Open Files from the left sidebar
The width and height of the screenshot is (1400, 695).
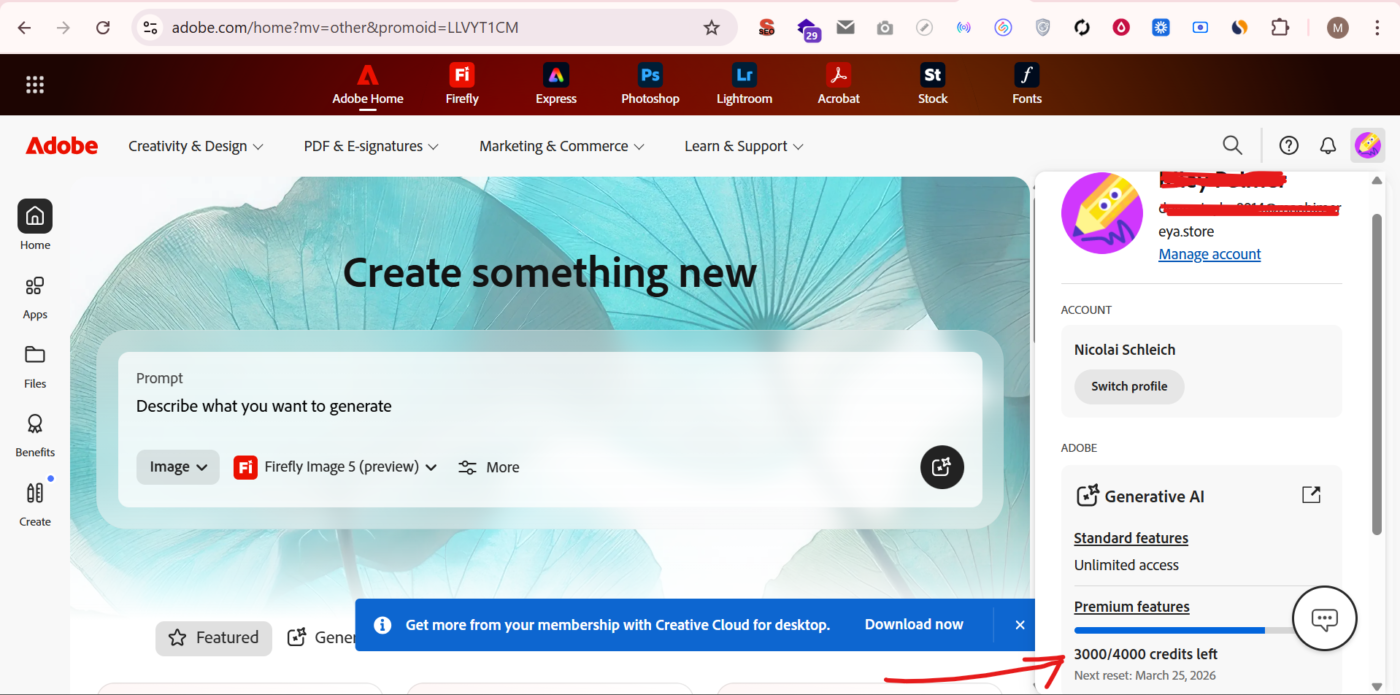coord(34,365)
